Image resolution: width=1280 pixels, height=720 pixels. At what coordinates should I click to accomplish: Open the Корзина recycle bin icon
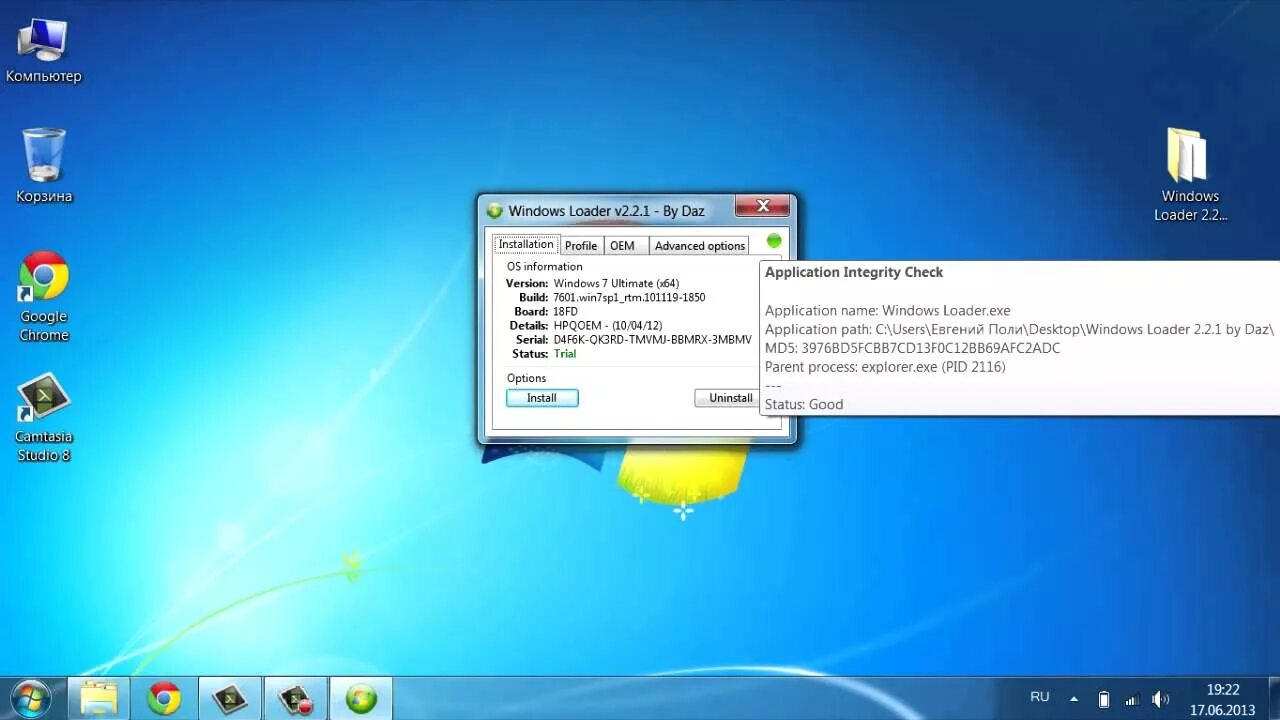click(x=44, y=166)
